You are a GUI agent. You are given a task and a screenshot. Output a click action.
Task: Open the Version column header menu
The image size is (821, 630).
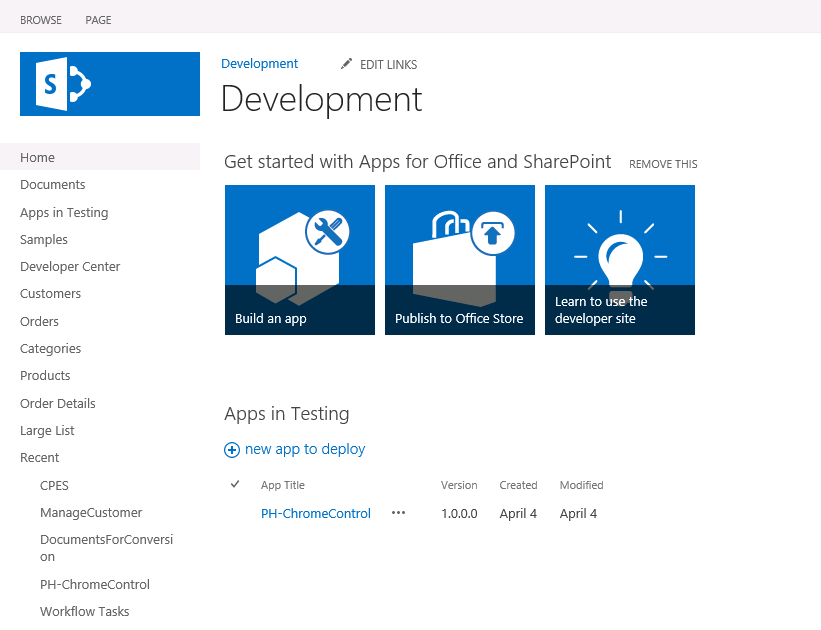[x=459, y=485]
